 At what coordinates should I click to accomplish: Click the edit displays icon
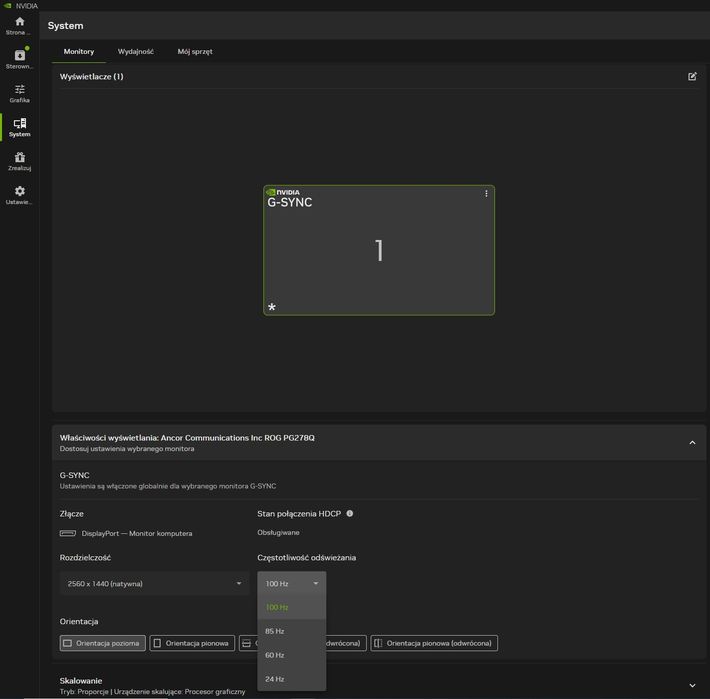692,77
